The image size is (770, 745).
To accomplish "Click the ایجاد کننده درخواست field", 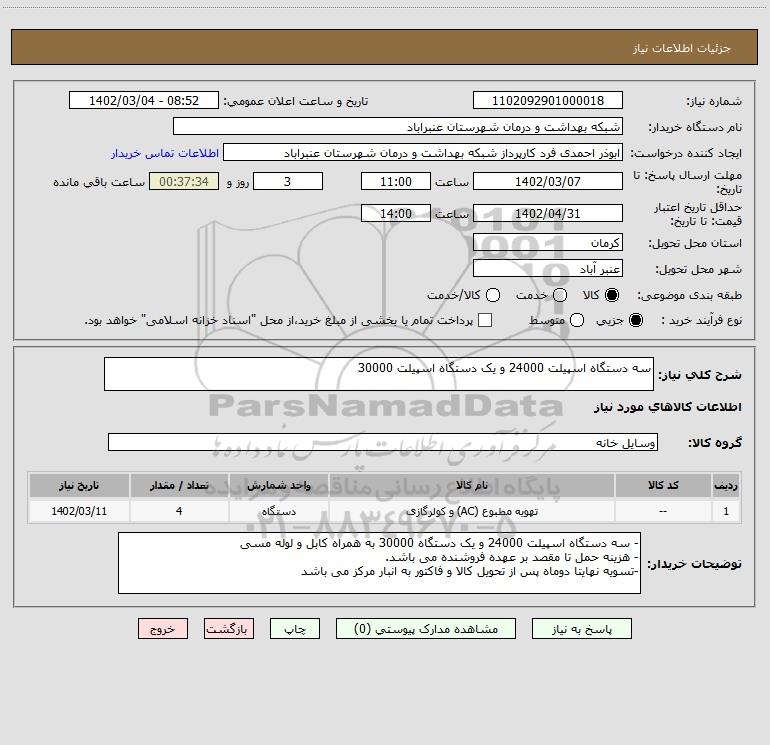I will point(423,153).
